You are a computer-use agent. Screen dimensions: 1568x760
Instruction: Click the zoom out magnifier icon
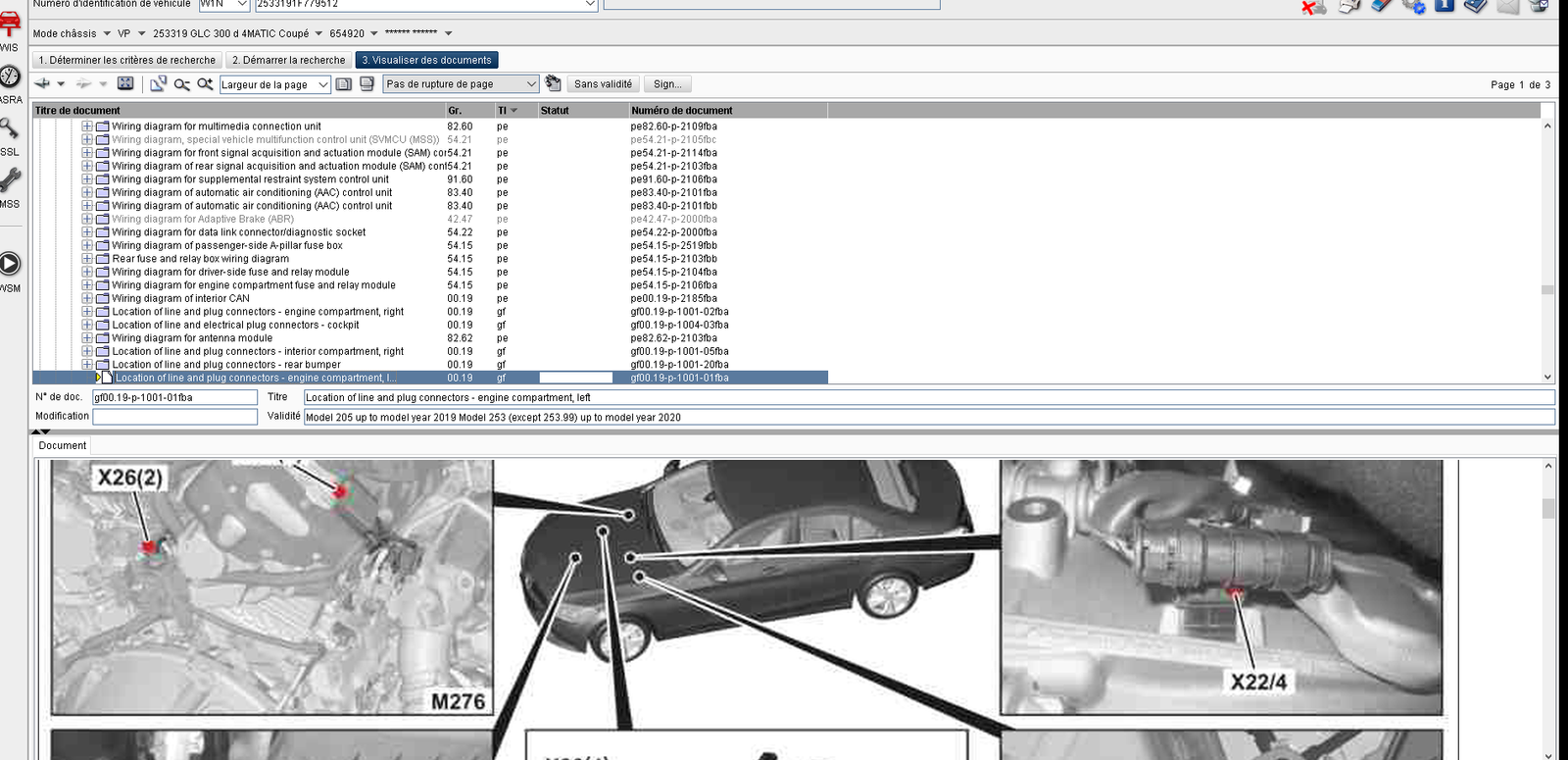tap(181, 84)
